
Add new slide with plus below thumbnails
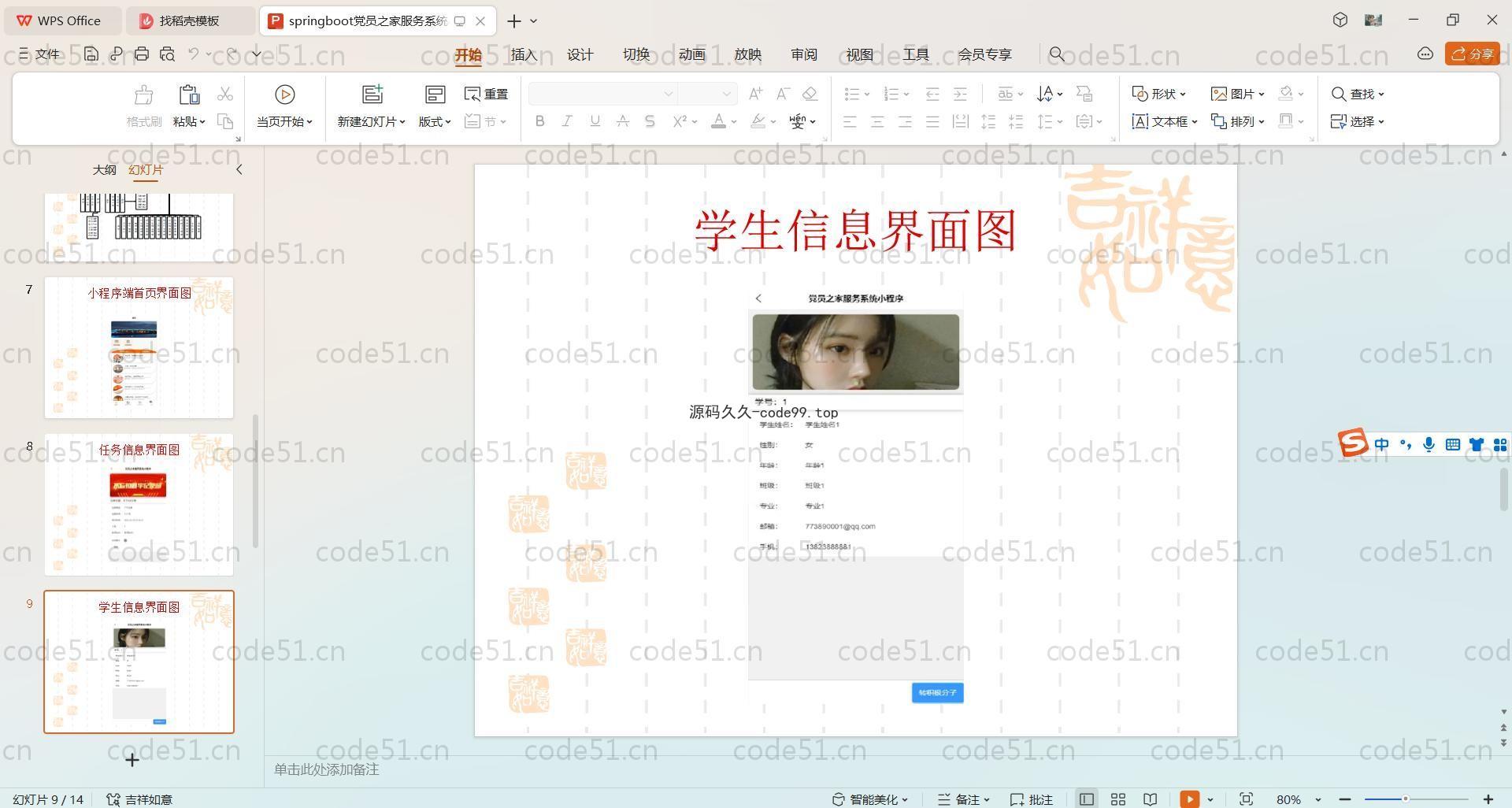coord(132,760)
